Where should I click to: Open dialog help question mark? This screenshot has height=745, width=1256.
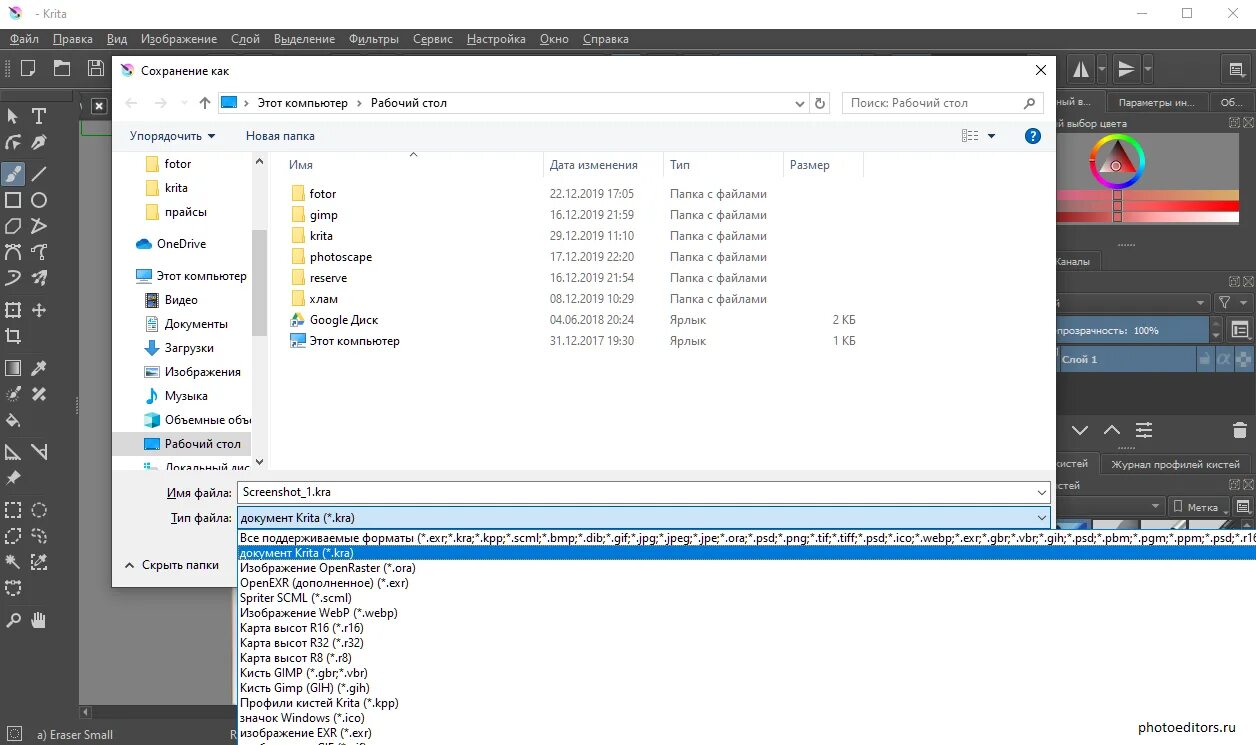1033,136
